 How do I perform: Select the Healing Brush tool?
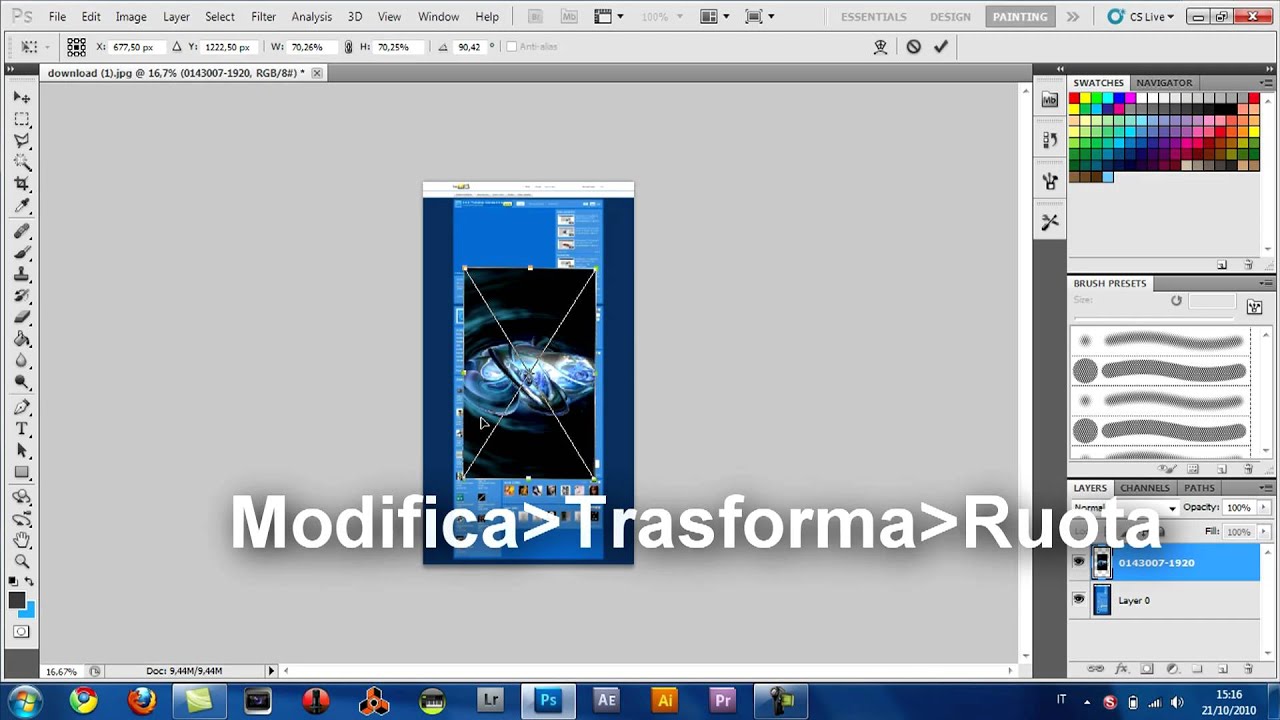tap(22, 232)
